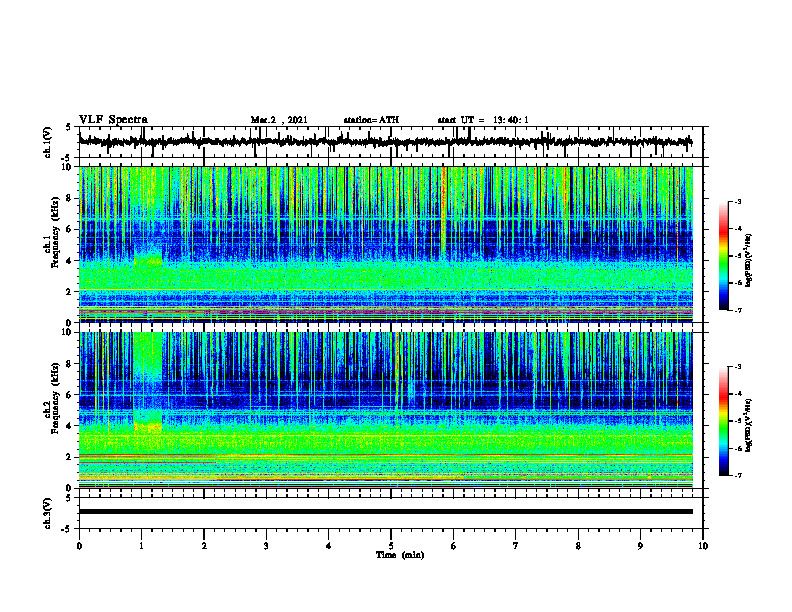The width and height of the screenshot is (792, 612).
Task: Click the "station=ATH" label
Action: 371,120
